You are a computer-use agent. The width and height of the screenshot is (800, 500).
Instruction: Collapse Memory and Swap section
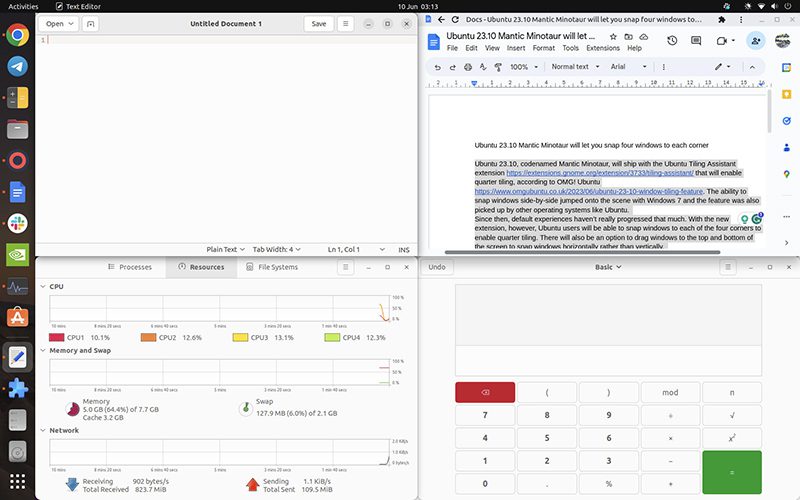coord(43,351)
